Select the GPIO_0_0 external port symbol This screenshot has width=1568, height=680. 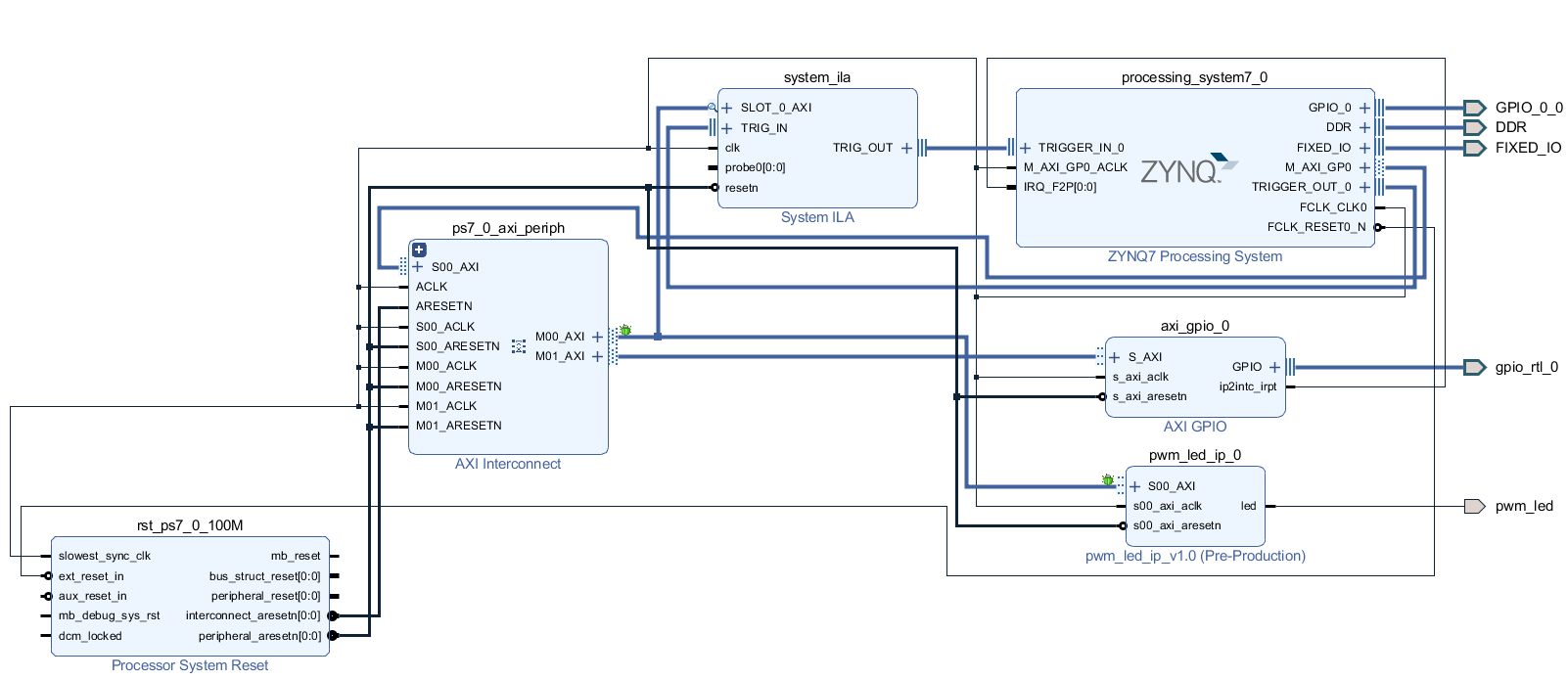click(1475, 108)
